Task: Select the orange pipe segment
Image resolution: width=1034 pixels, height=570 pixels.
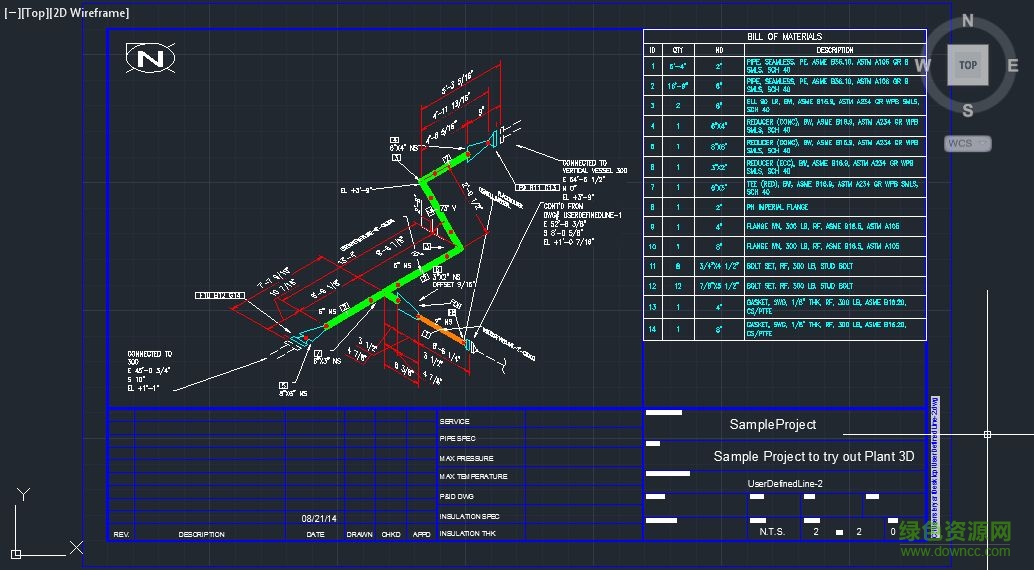Action: pyautogui.click(x=439, y=329)
